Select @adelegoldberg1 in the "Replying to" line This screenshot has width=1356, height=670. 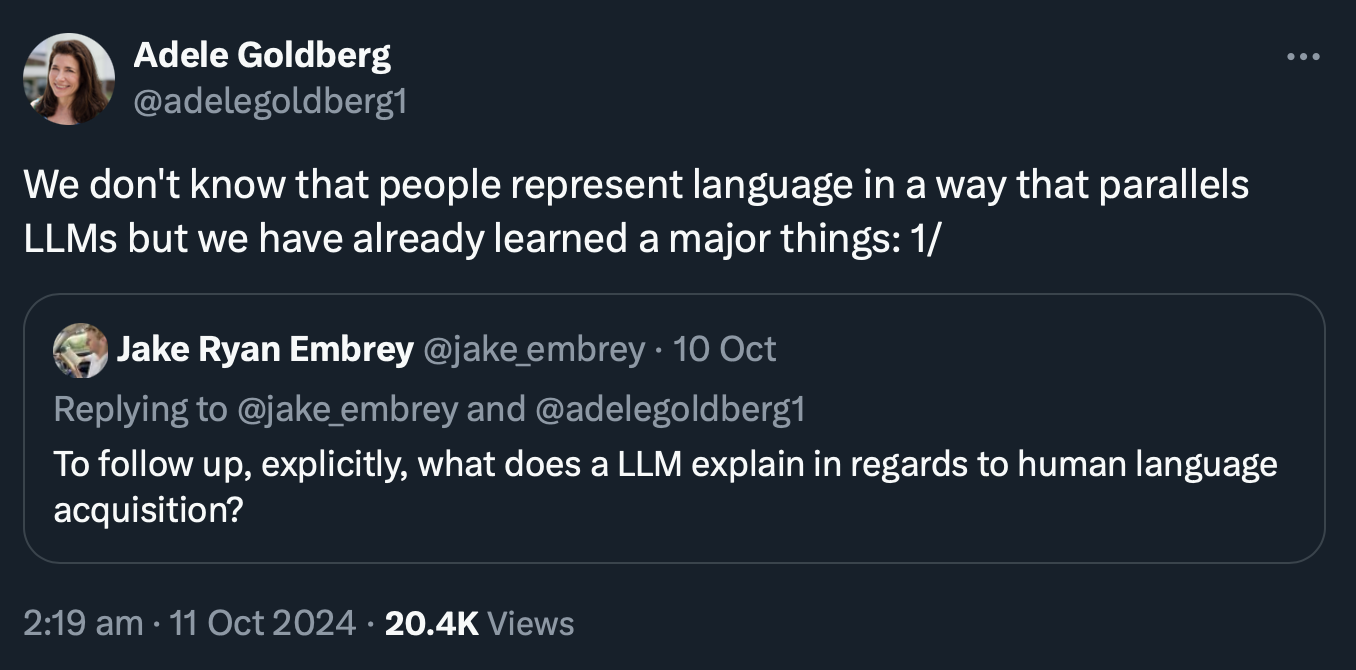coord(670,409)
